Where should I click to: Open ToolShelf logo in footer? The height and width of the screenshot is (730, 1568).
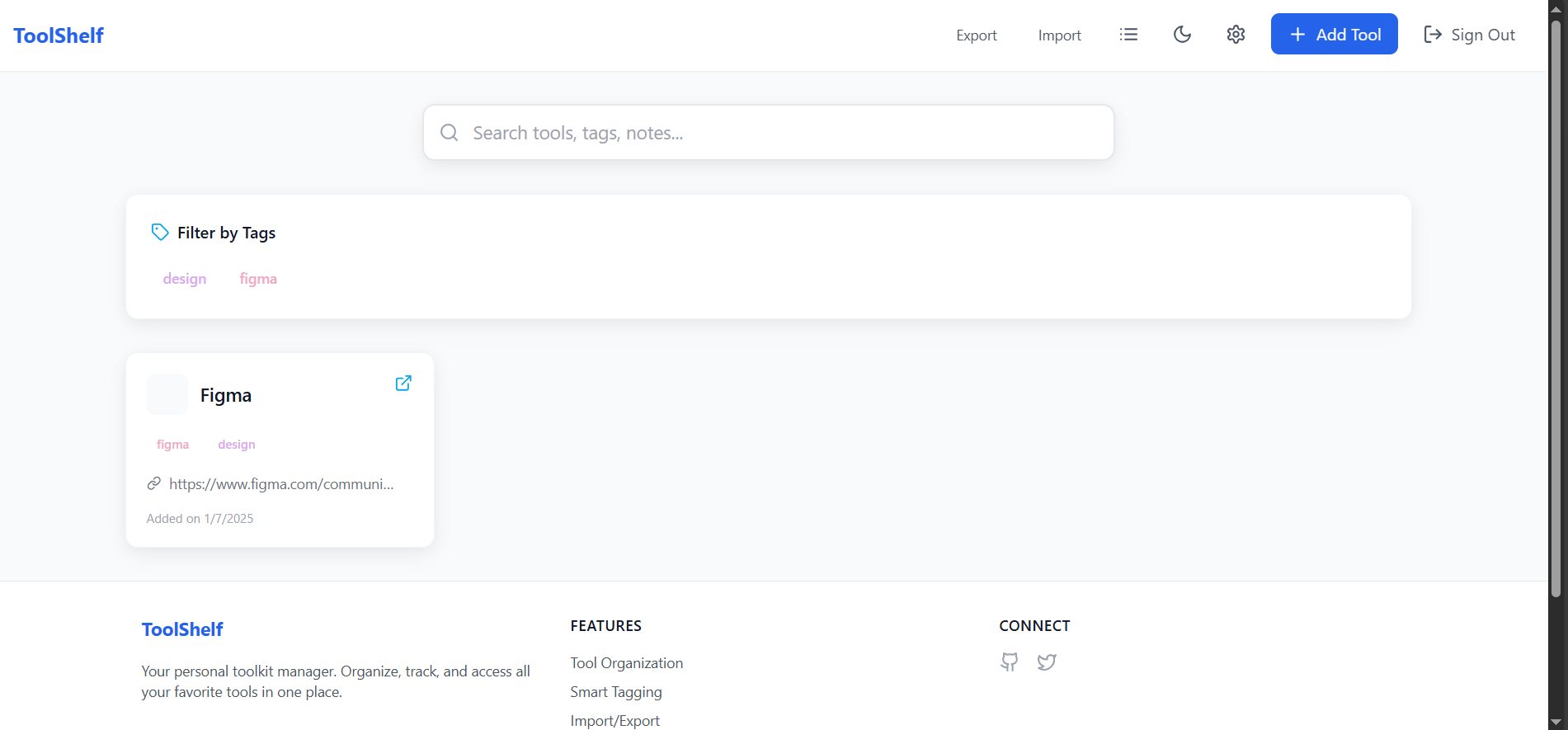[x=182, y=629]
